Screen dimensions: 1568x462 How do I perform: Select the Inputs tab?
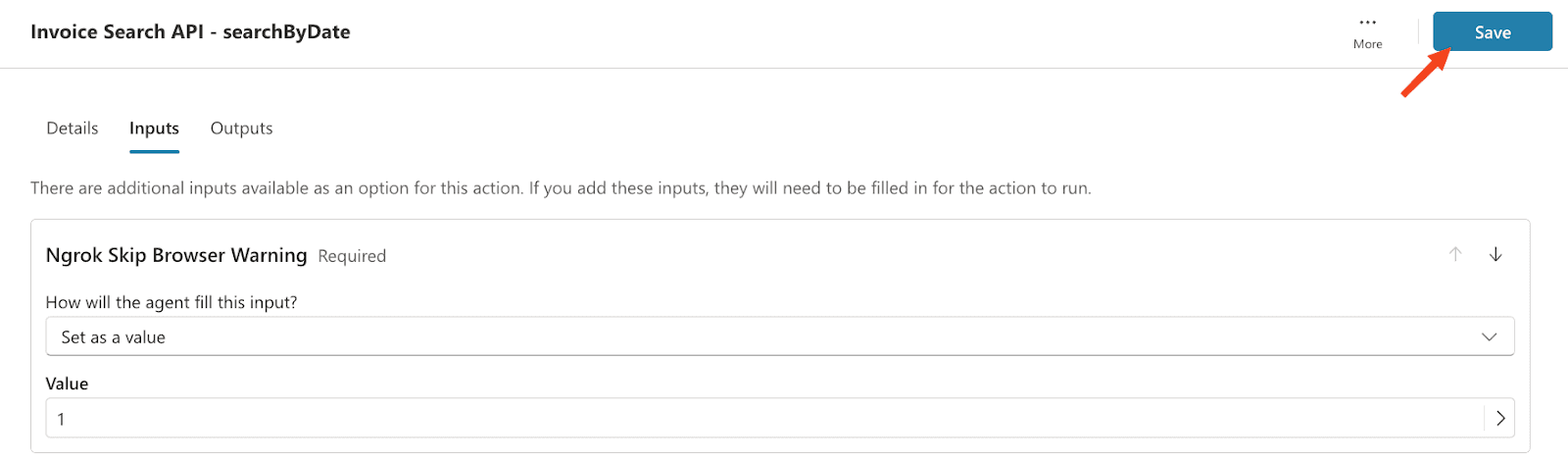click(154, 128)
